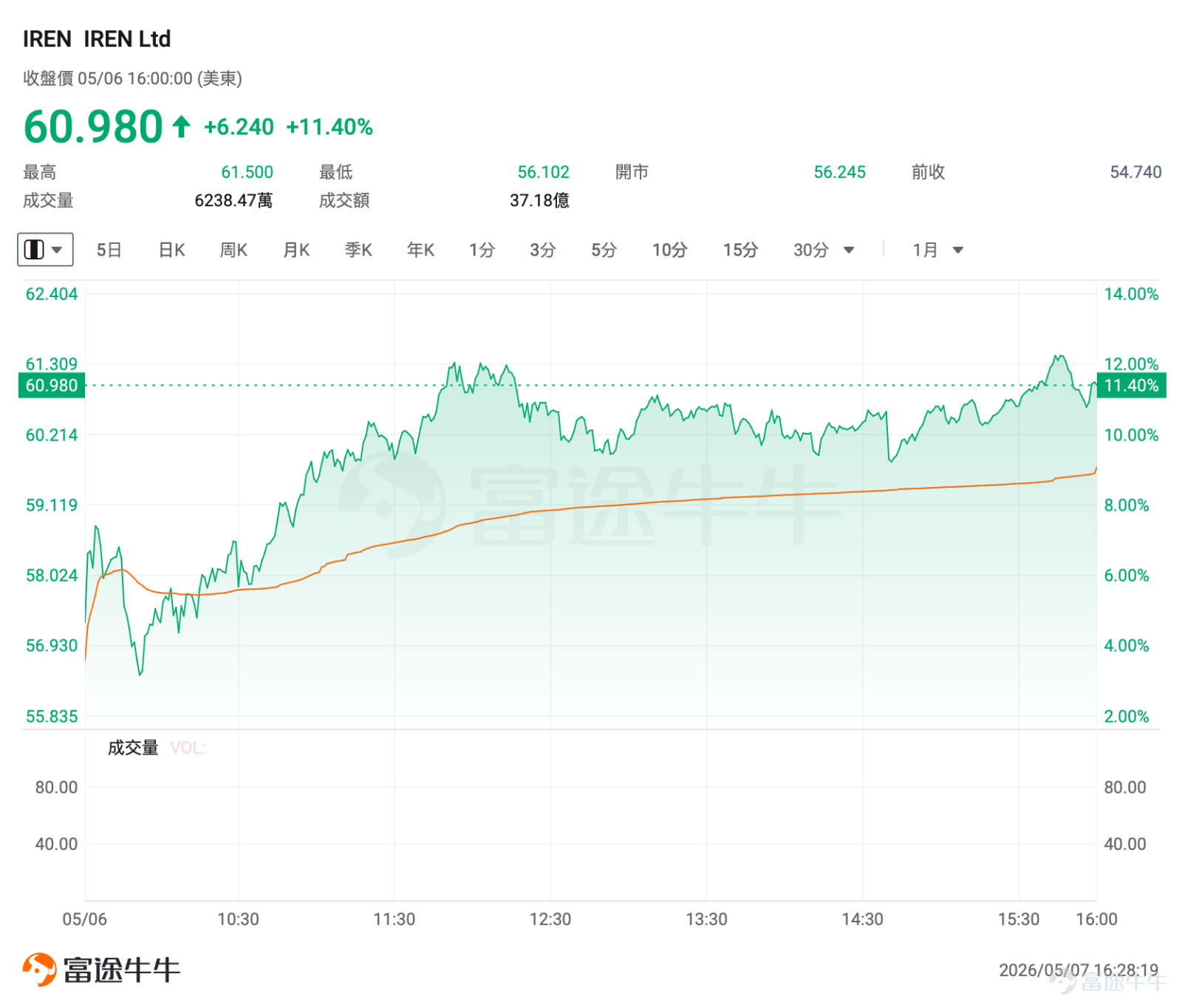Click the +6.240 price change value
The width and height of the screenshot is (1182, 1008).
coord(239,127)
